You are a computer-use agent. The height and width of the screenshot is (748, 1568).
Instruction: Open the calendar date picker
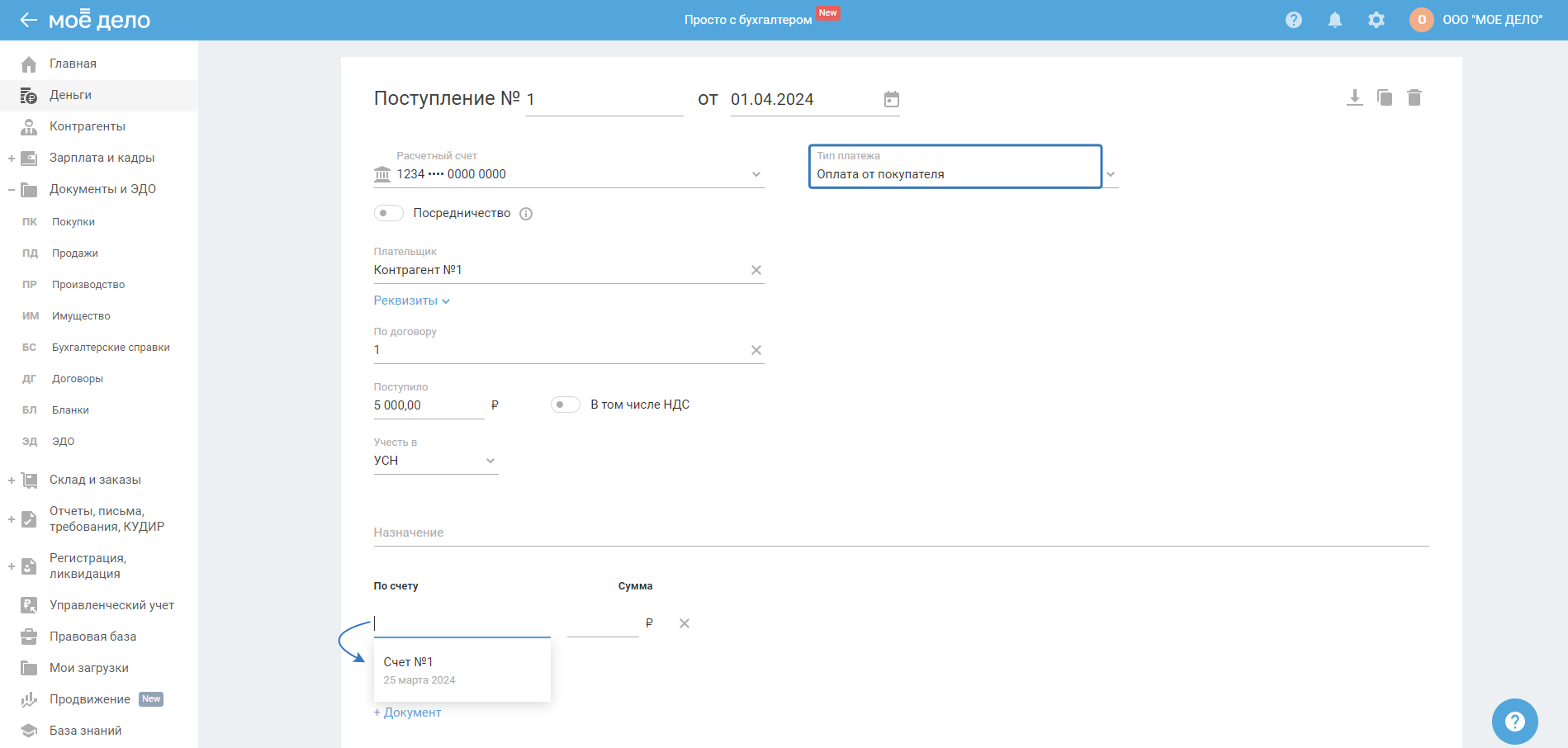(x=891, y=100)
